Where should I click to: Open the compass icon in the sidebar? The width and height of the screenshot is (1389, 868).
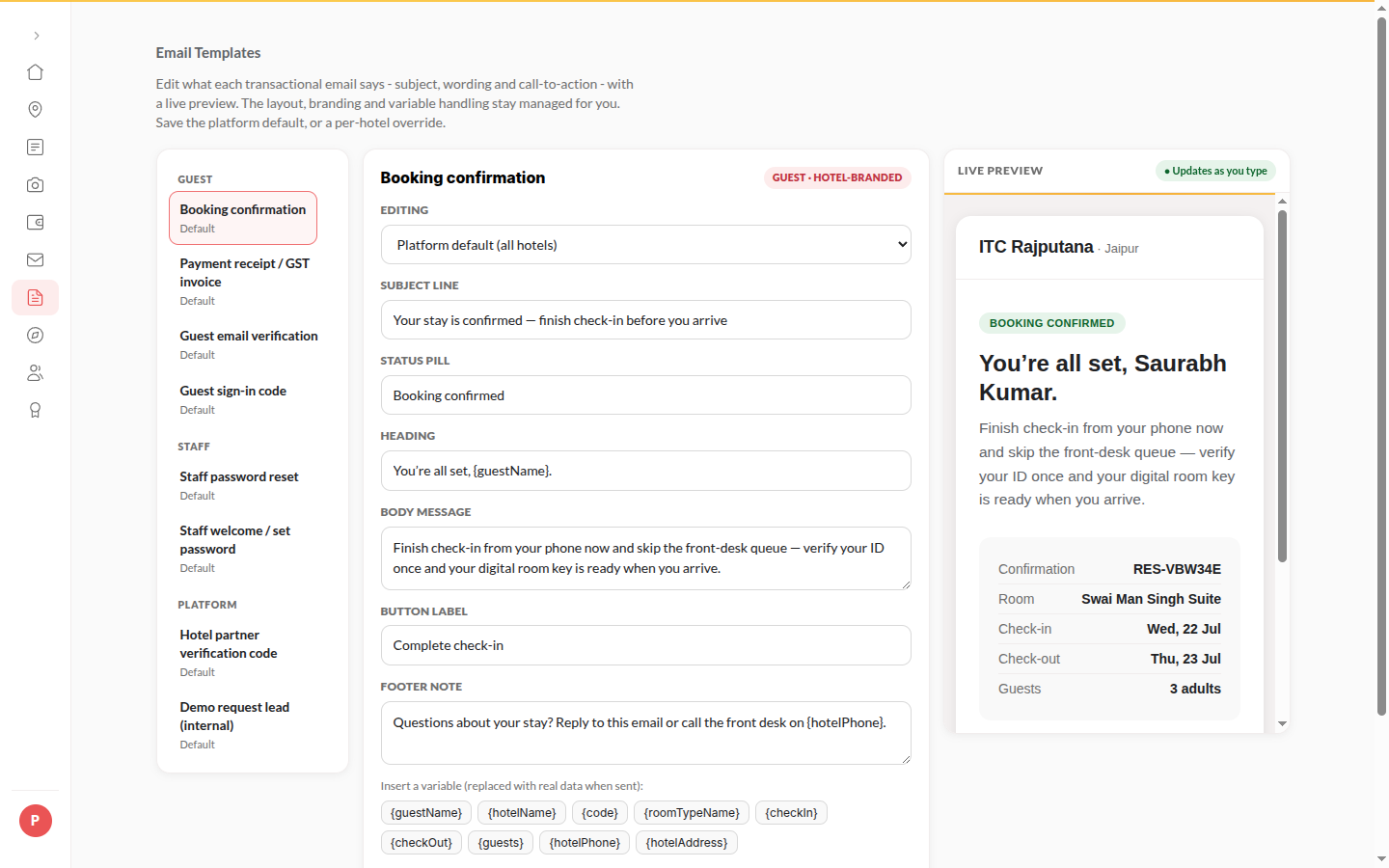[x=36, y=336]
